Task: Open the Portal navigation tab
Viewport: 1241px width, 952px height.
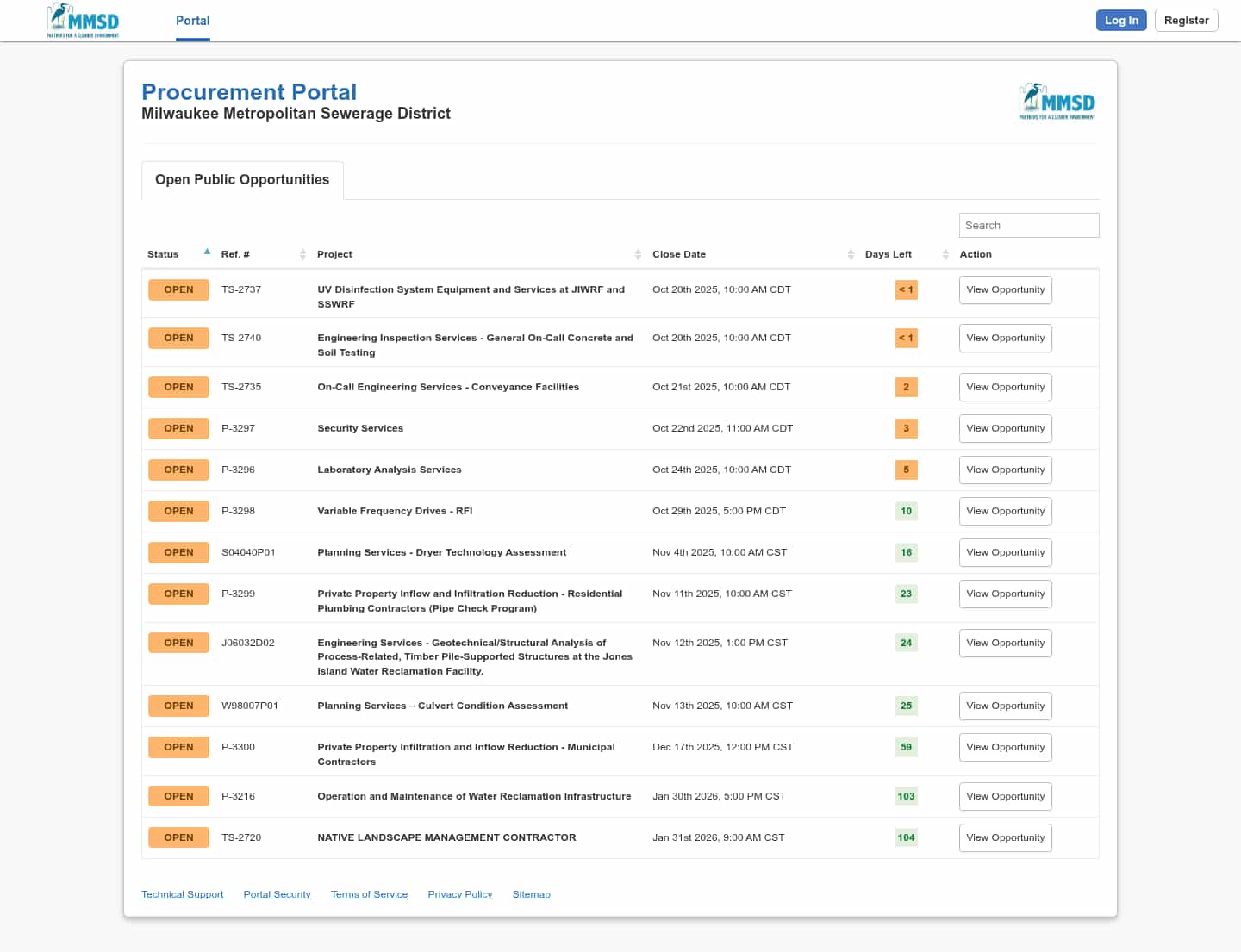Action: tap(192, 21)
